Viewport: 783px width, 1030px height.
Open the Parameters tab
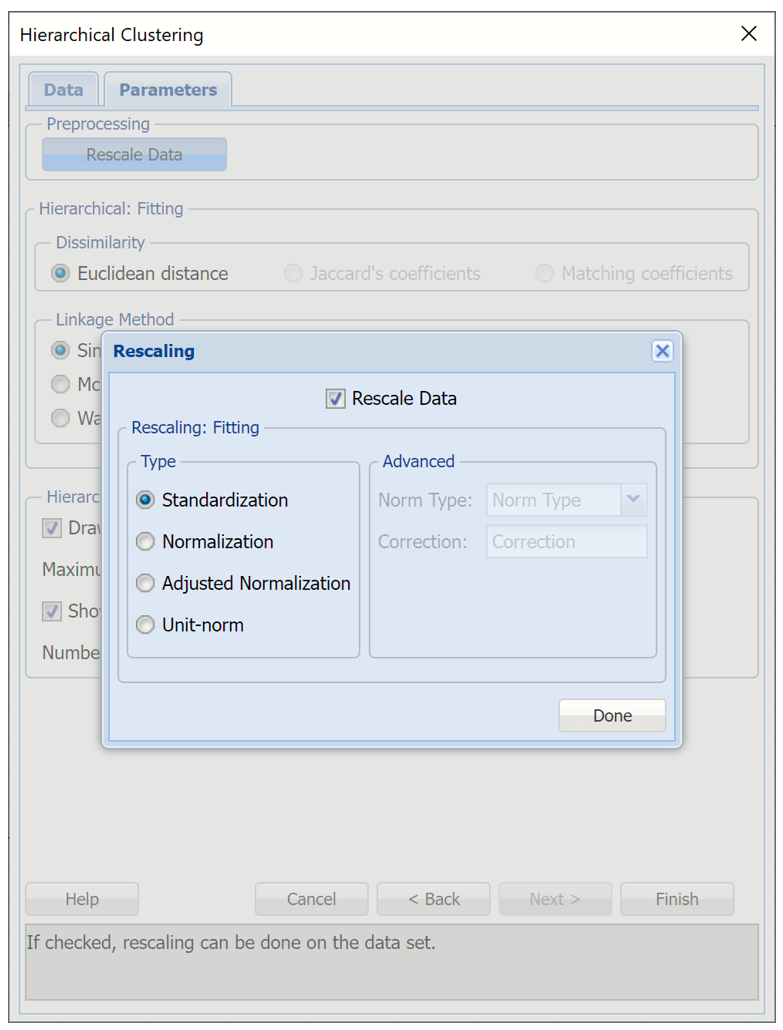[x=168, y=90]
